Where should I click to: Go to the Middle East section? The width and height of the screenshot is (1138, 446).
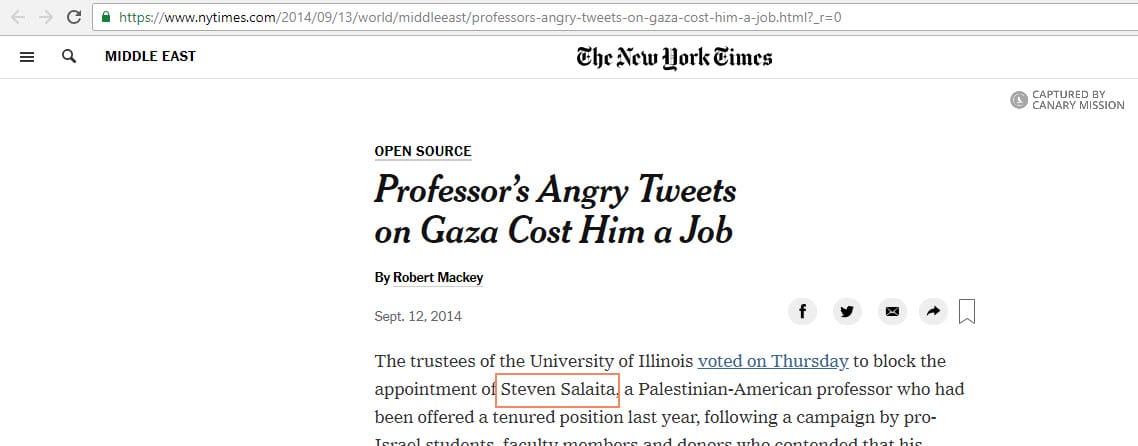150,57
